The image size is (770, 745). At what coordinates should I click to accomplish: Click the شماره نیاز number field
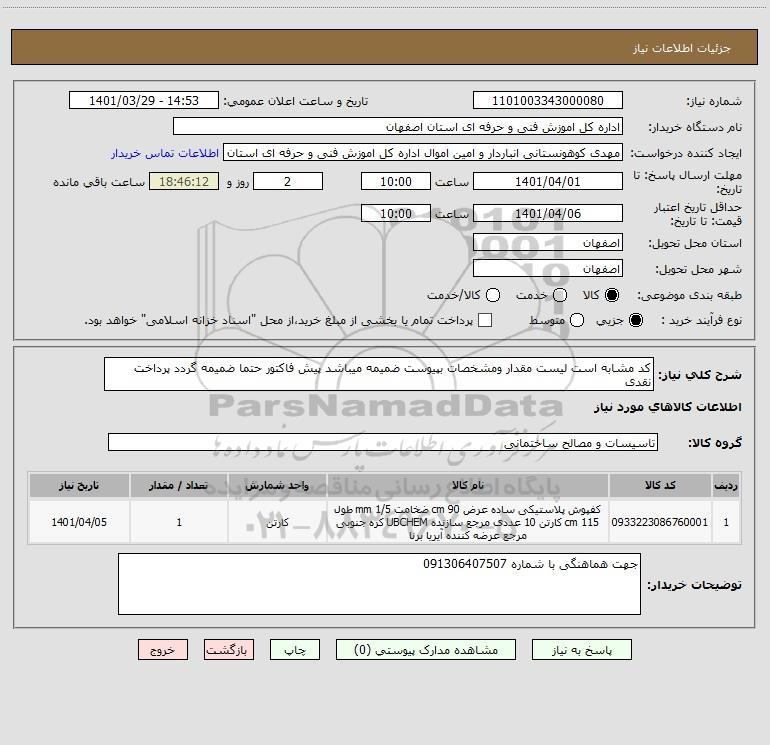click(x=548, y=100)
